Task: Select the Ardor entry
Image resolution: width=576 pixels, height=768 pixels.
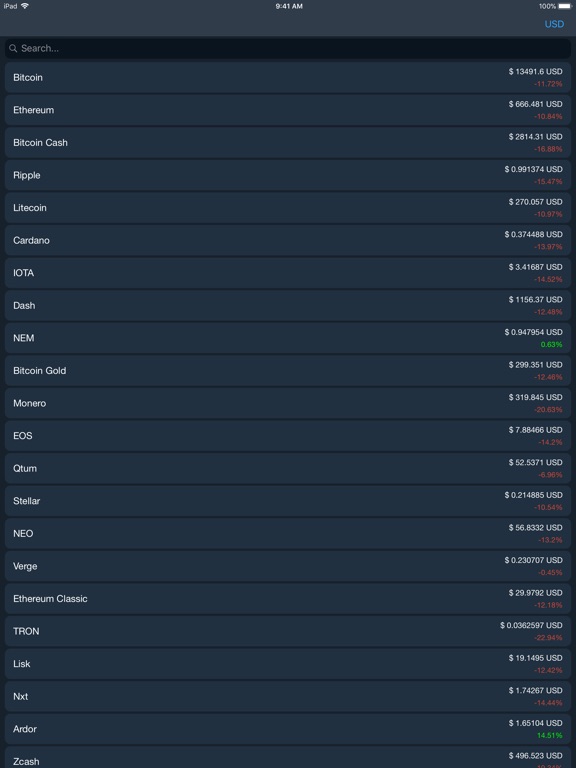Action: [288, 729]
